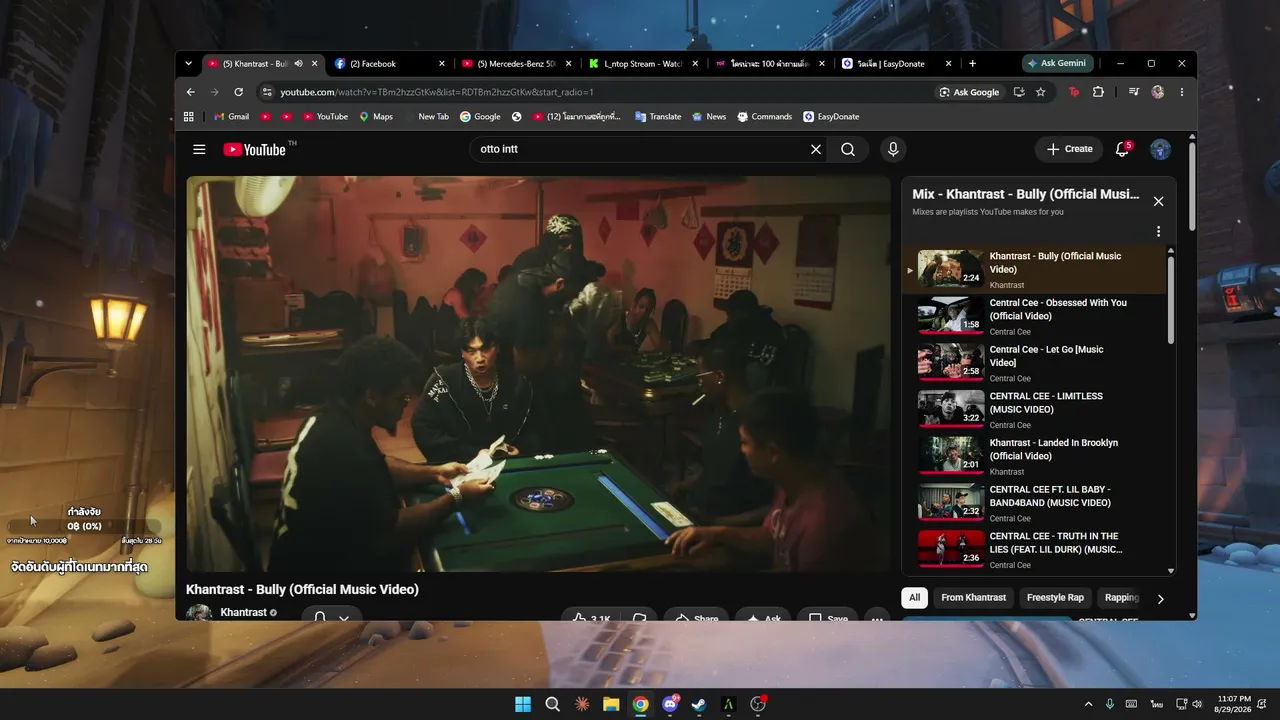Image resolution: width=1280 pixels, height=720 pixels.
Task: Click the Create button
Action: click(x=1069, y=149)
